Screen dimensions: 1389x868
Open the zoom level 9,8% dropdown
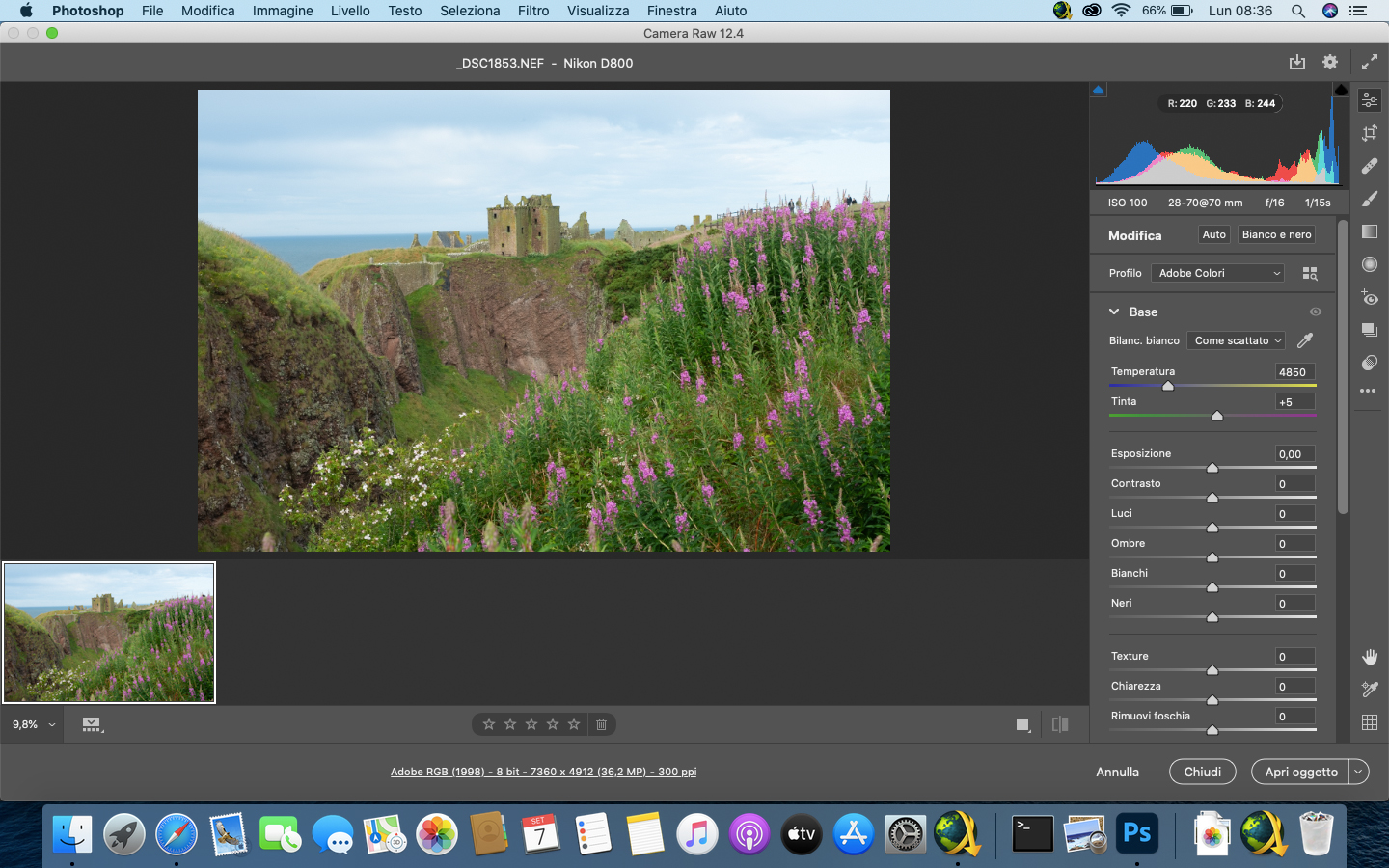34,724
